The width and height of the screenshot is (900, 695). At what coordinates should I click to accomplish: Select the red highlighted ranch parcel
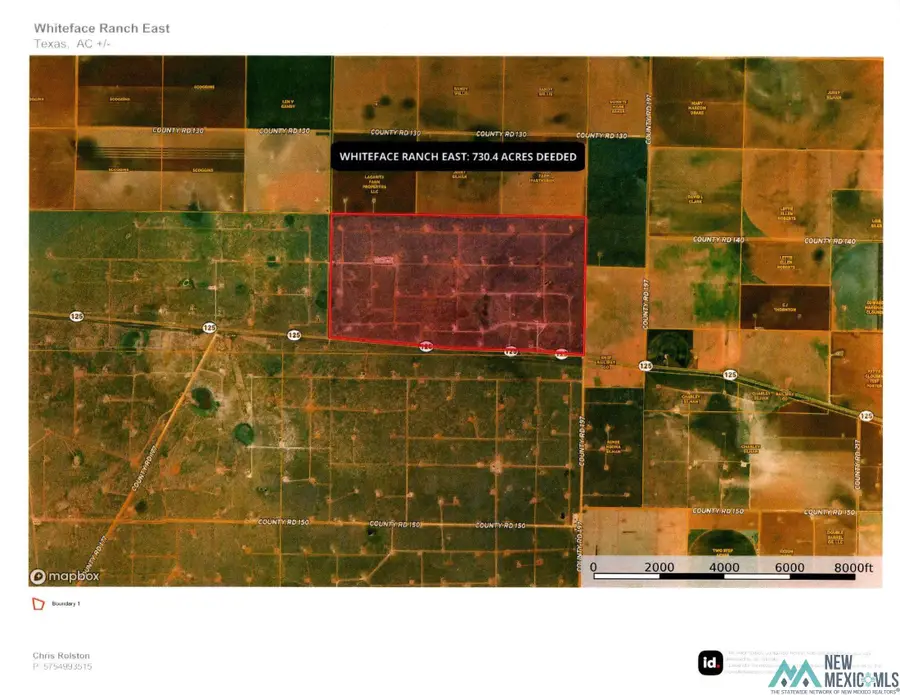pos(457,284)
